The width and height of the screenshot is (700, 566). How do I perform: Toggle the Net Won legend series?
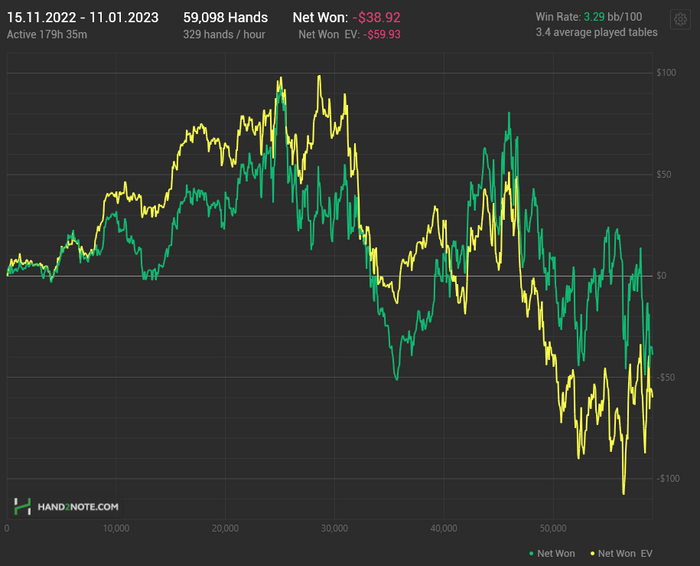pyautogui.click(x=552, y=554)
